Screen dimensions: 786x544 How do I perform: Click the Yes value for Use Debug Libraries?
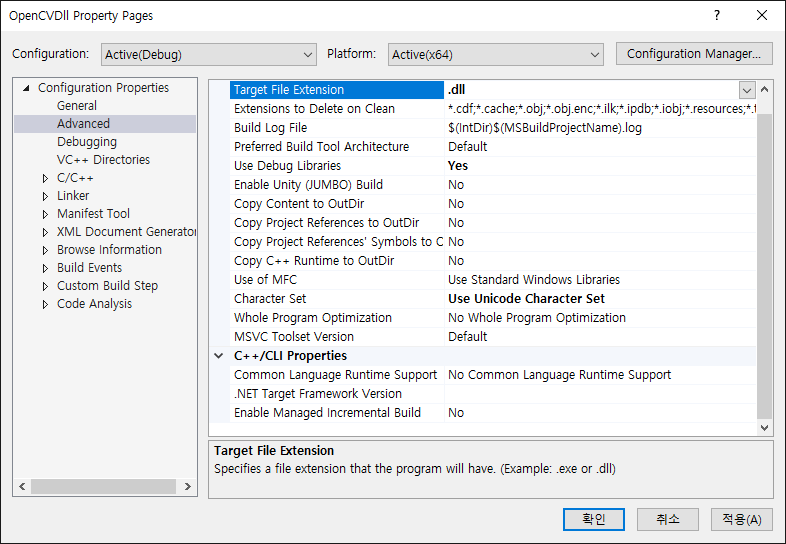[x=458, y=166]
